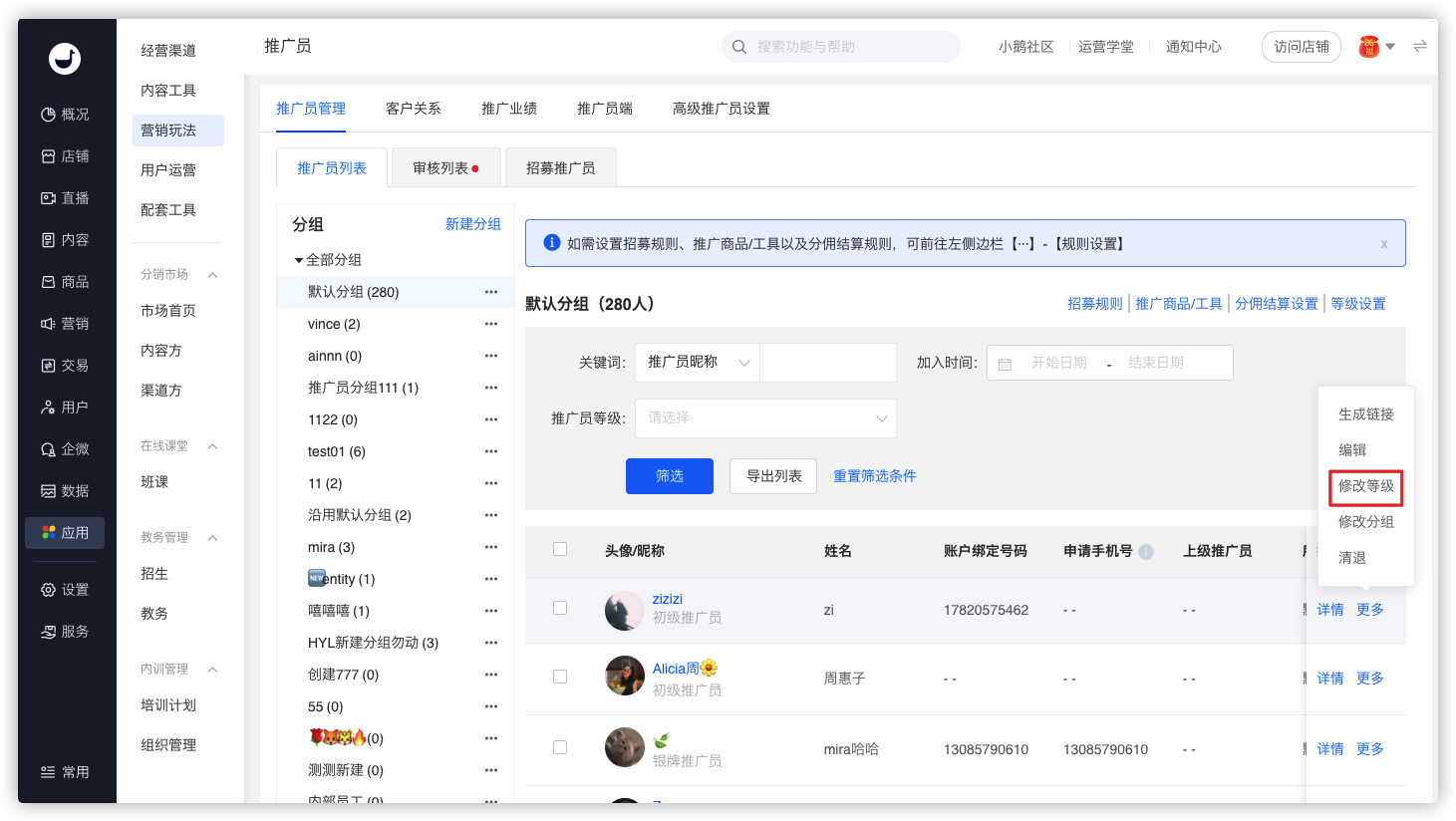Click the keyword text input box
This screenshot has width=1456, height=821.
(x=828, y=363)
